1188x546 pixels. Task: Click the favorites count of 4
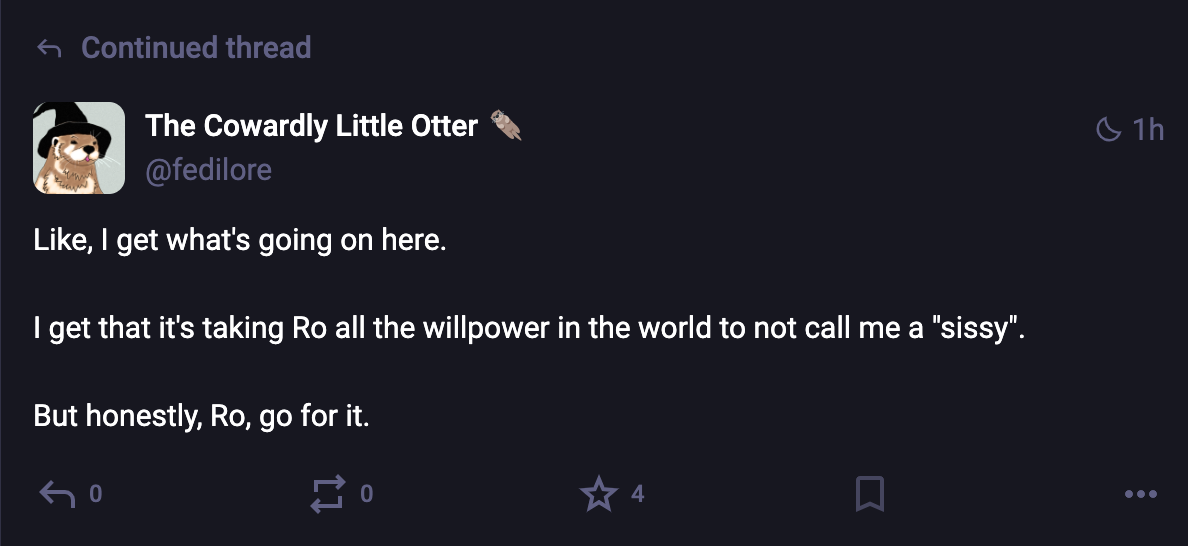pyautogui.click(x=637, y=494)
